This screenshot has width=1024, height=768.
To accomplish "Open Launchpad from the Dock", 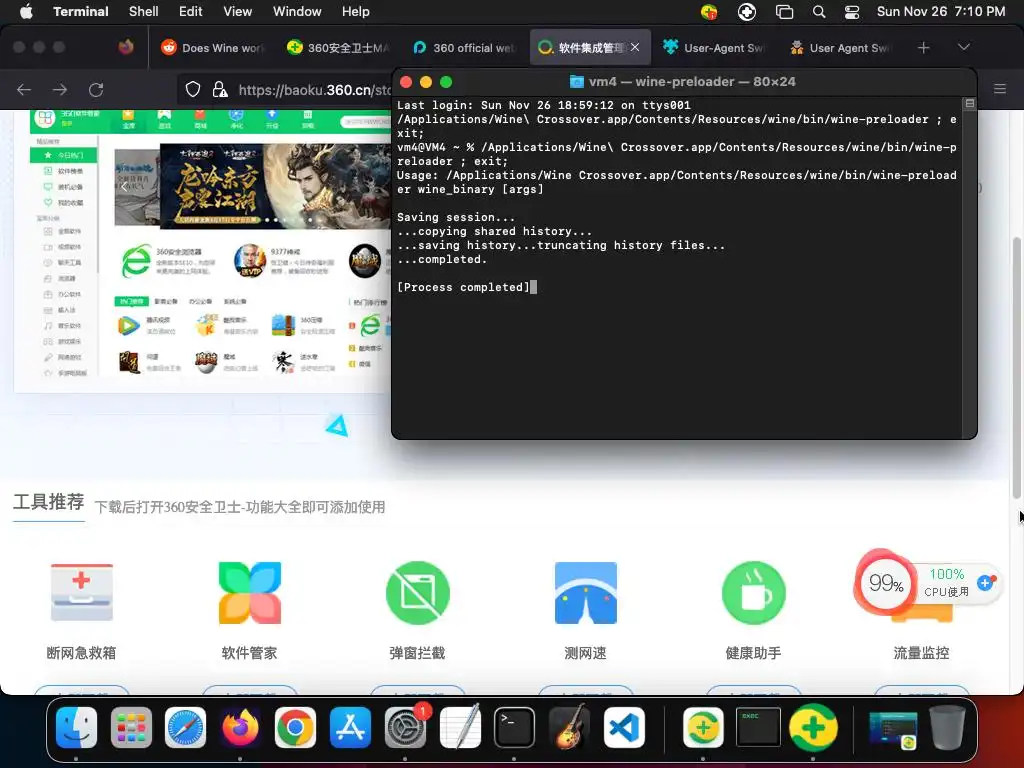I will tap(131, 727).
